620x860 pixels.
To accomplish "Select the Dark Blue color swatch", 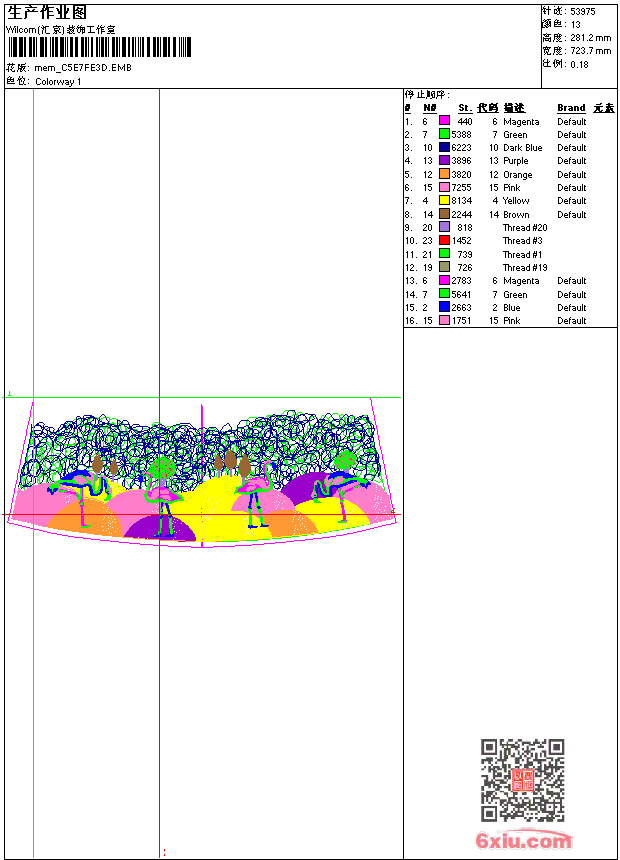I will click(x=444, y=148).
